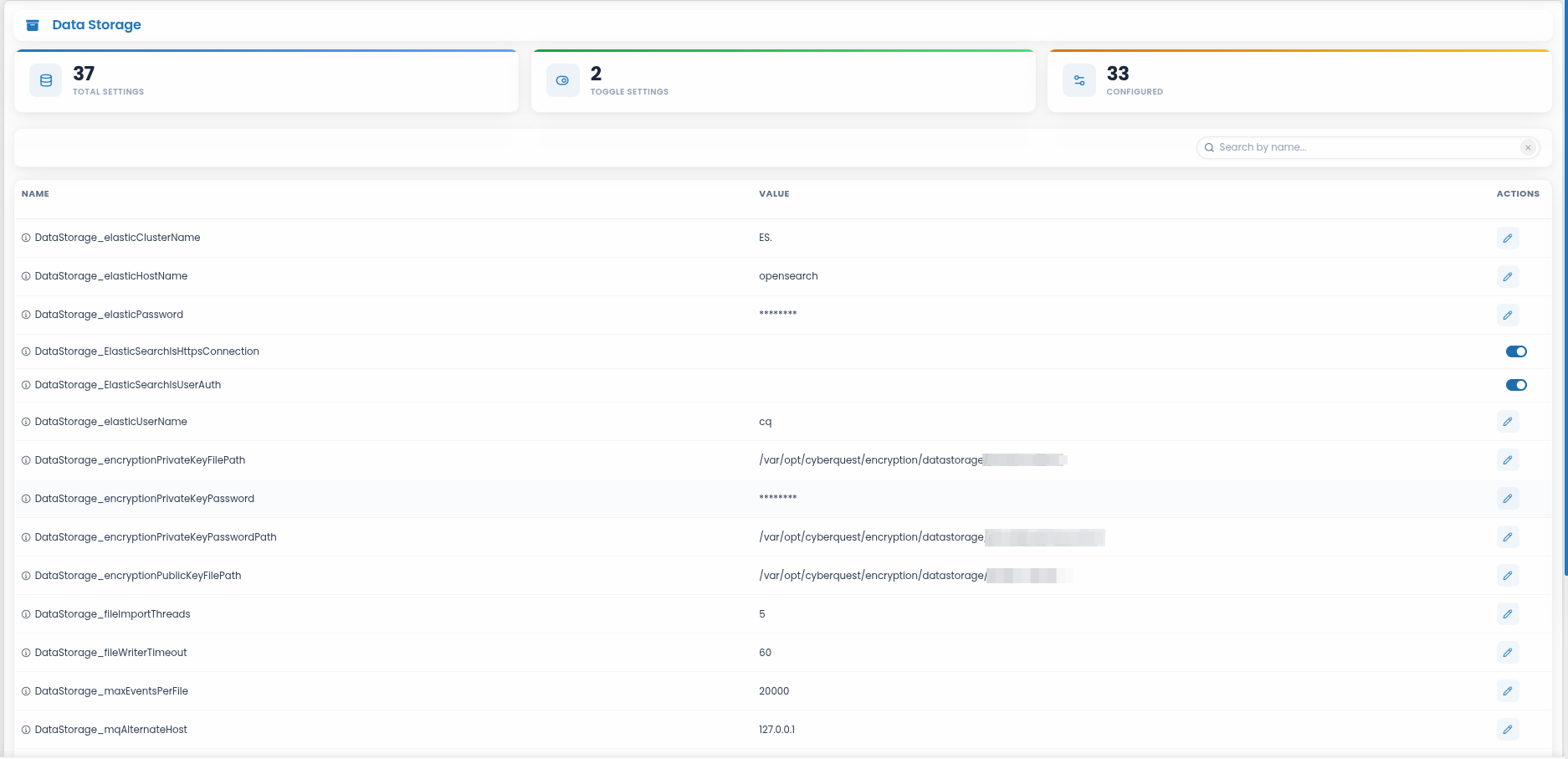The width and height of the screenshot is (1568, 759).
Task: Edit DataStorage_mqAlternateHost setting
Action: [1508, 730]
